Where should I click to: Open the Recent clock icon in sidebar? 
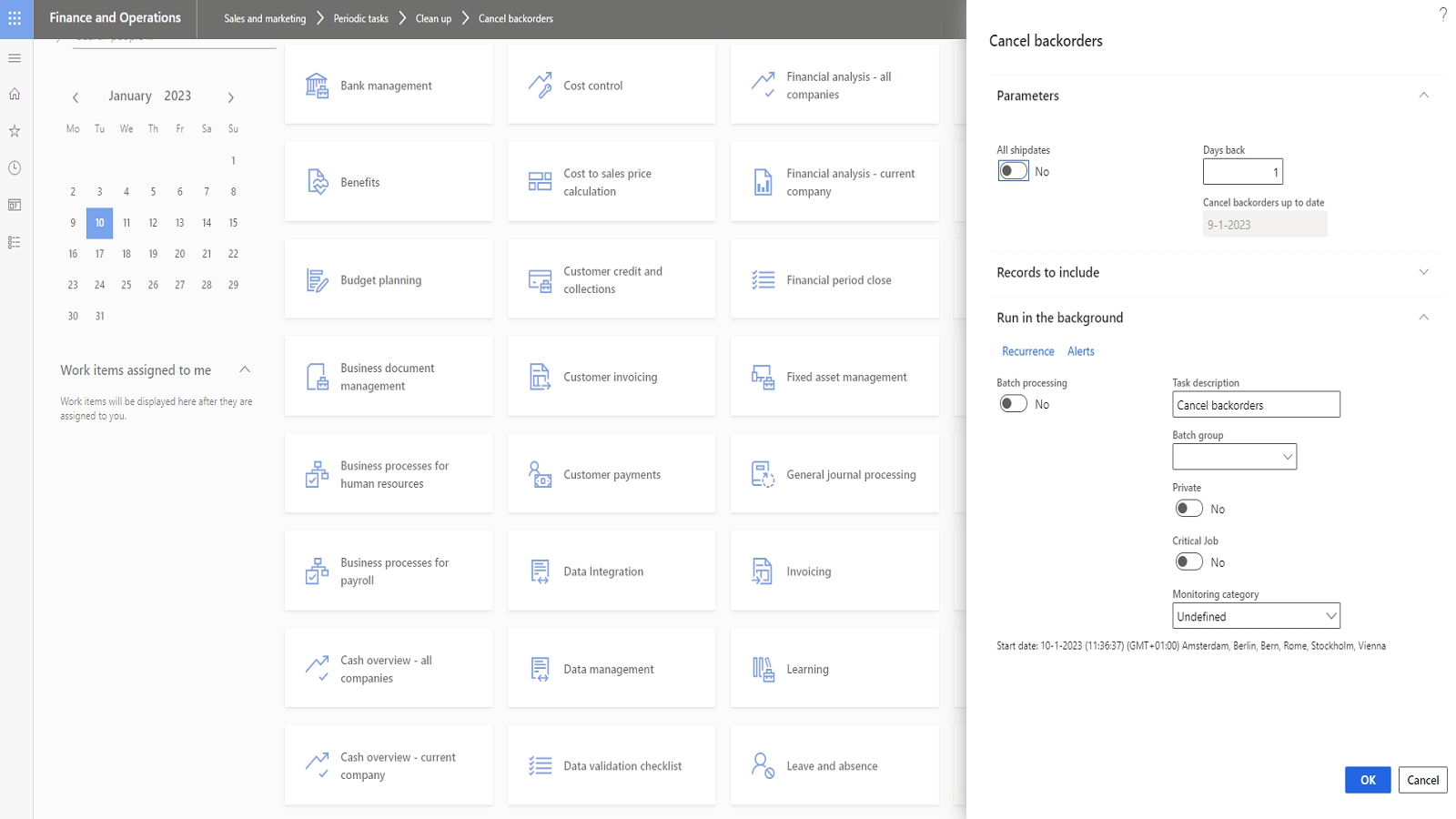coord(15,168)
